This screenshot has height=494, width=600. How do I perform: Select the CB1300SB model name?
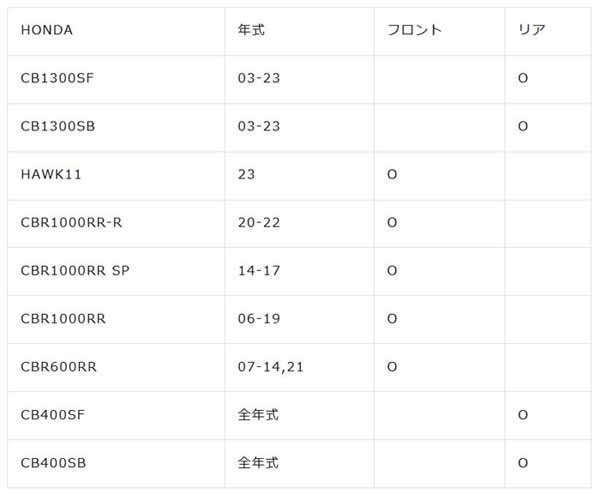(57, 126)
